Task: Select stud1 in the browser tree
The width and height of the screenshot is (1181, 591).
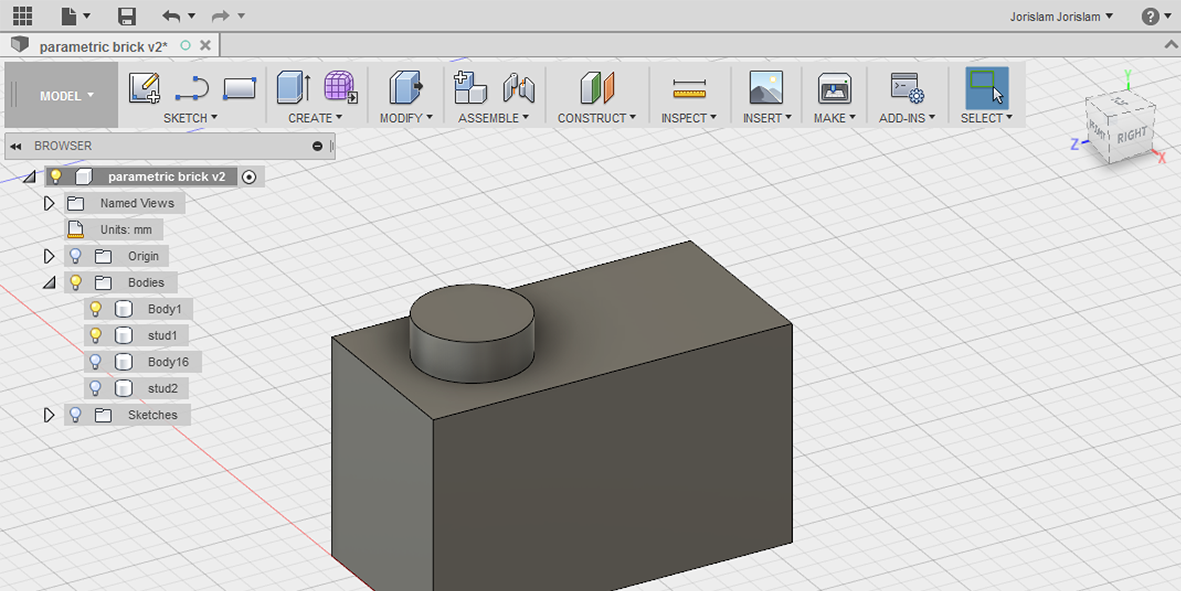Action: (x=162, y=335)
